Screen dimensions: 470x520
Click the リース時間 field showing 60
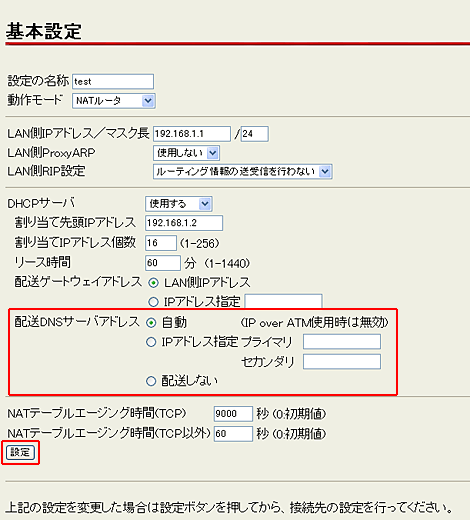coord(163,263)
